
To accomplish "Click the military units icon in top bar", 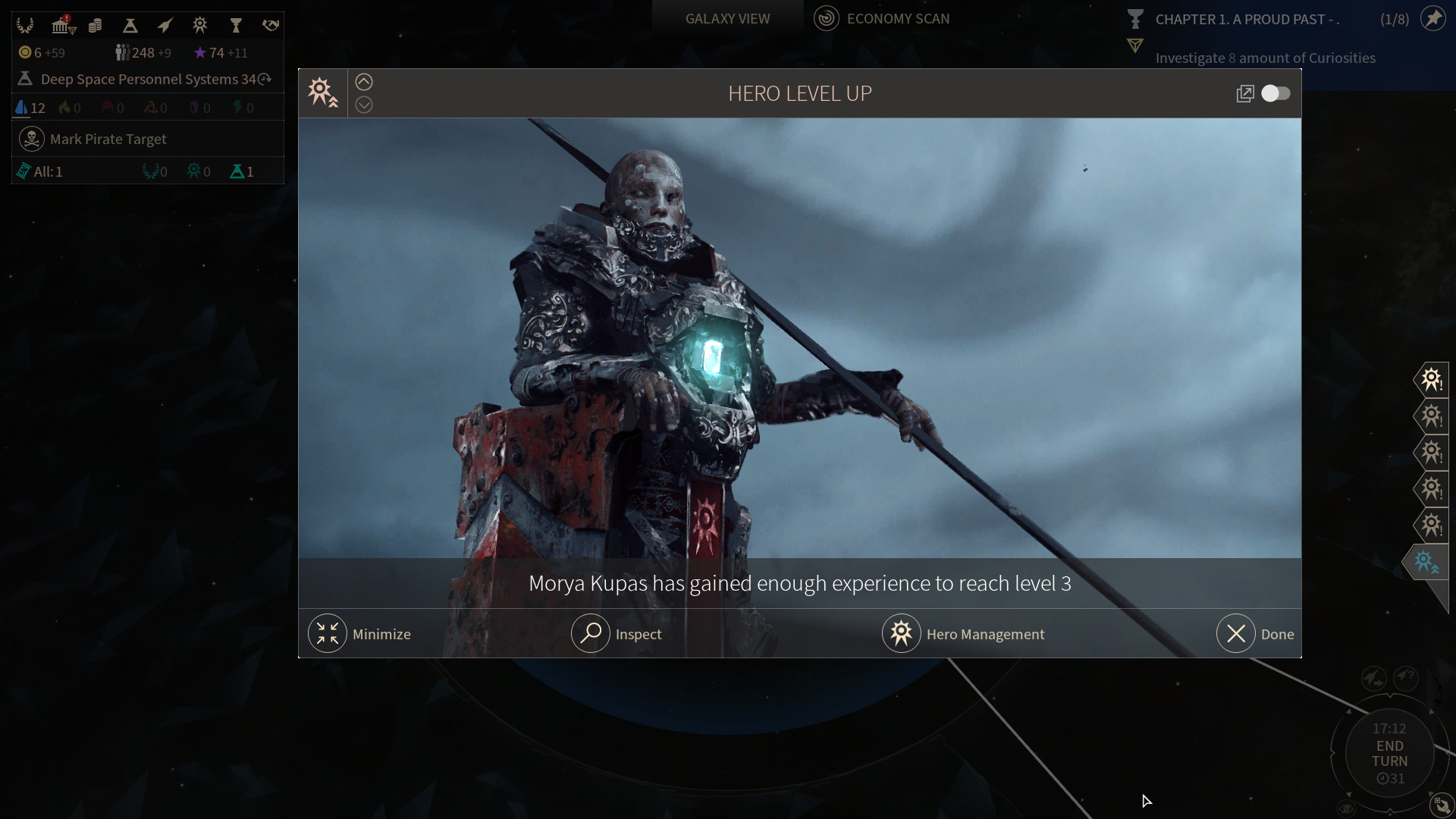I will (164, 24).
